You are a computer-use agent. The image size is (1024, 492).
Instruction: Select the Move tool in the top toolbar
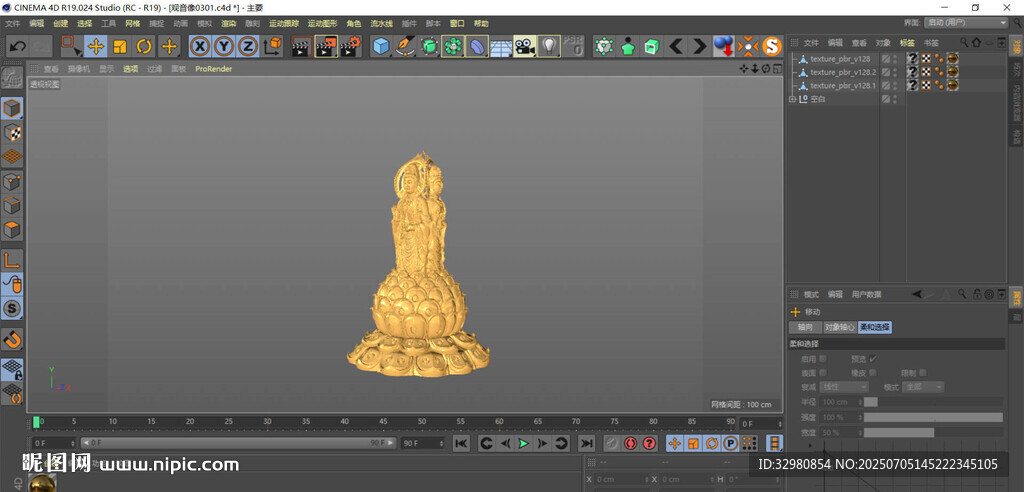coord(95,46)
